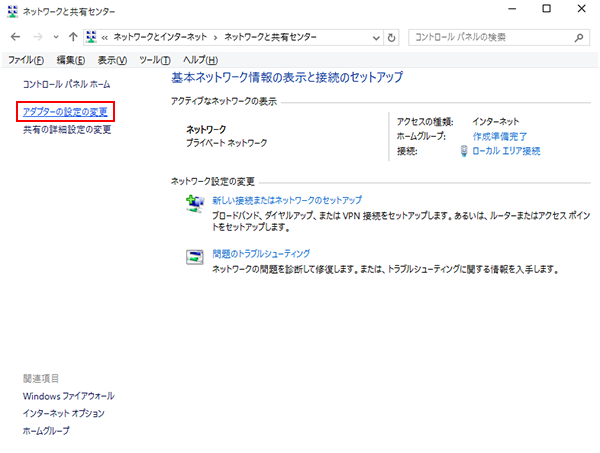Click the refresh button beside the address bar

click(390, 37)
